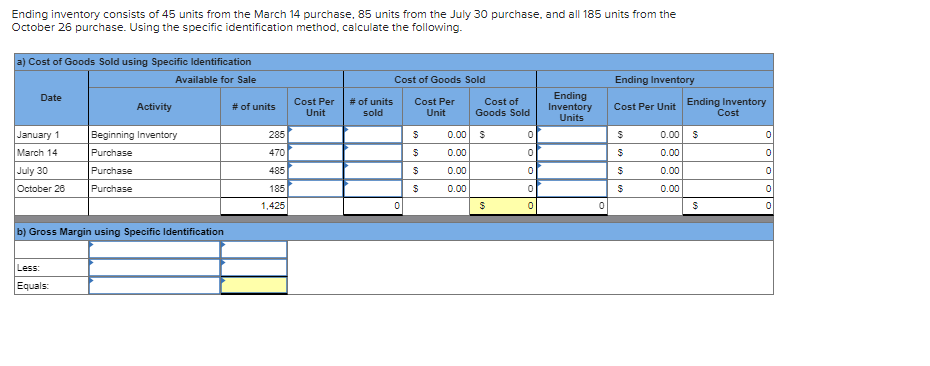Click the Equals: row label

point(52,285)
